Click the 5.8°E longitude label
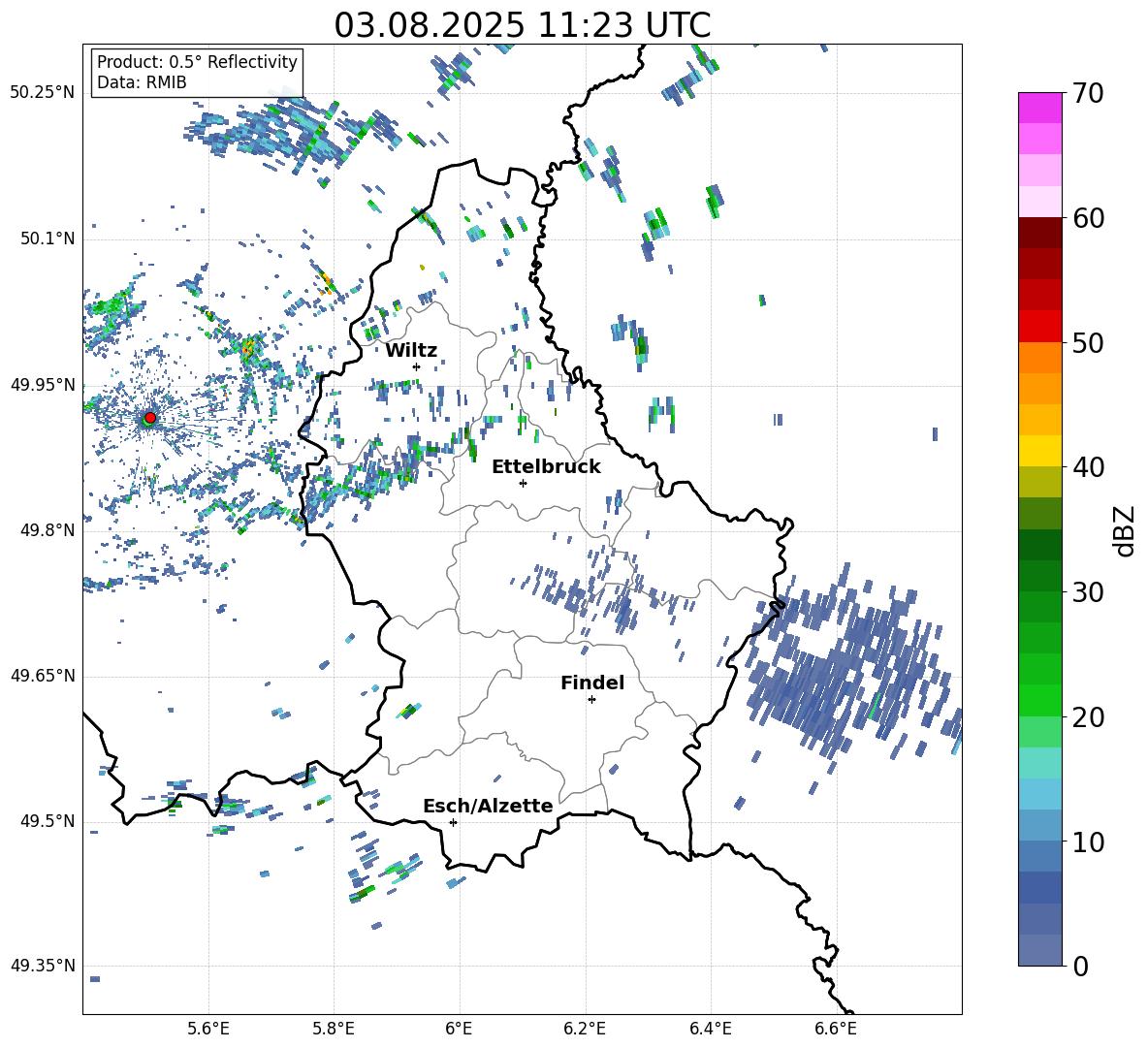Viewport: 1148px width, 1048px height. (334, 1029)
